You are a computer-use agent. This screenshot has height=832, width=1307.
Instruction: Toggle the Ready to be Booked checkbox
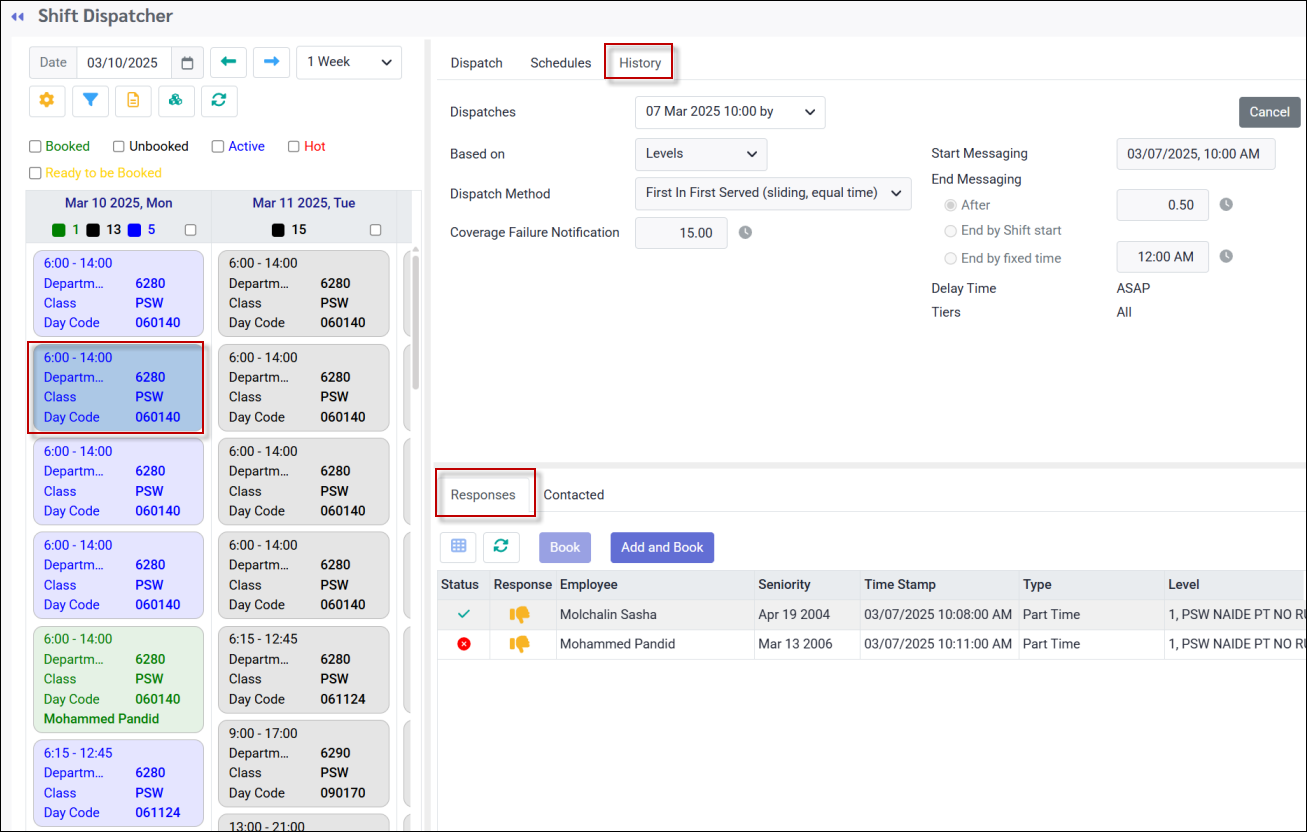tap(35, 173)
